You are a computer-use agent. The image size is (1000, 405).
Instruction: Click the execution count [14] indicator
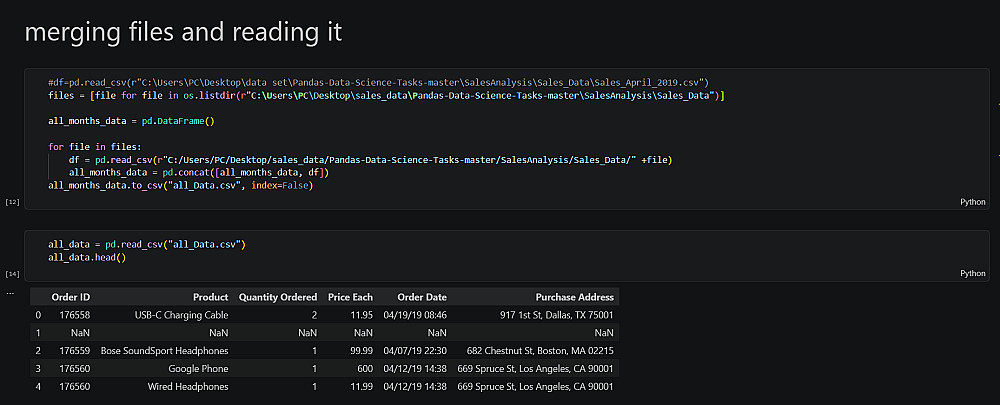click(12, 273)
